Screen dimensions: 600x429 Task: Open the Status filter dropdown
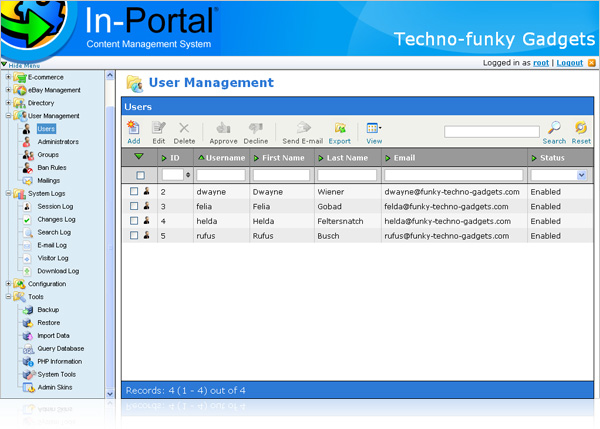pos(581,175)
